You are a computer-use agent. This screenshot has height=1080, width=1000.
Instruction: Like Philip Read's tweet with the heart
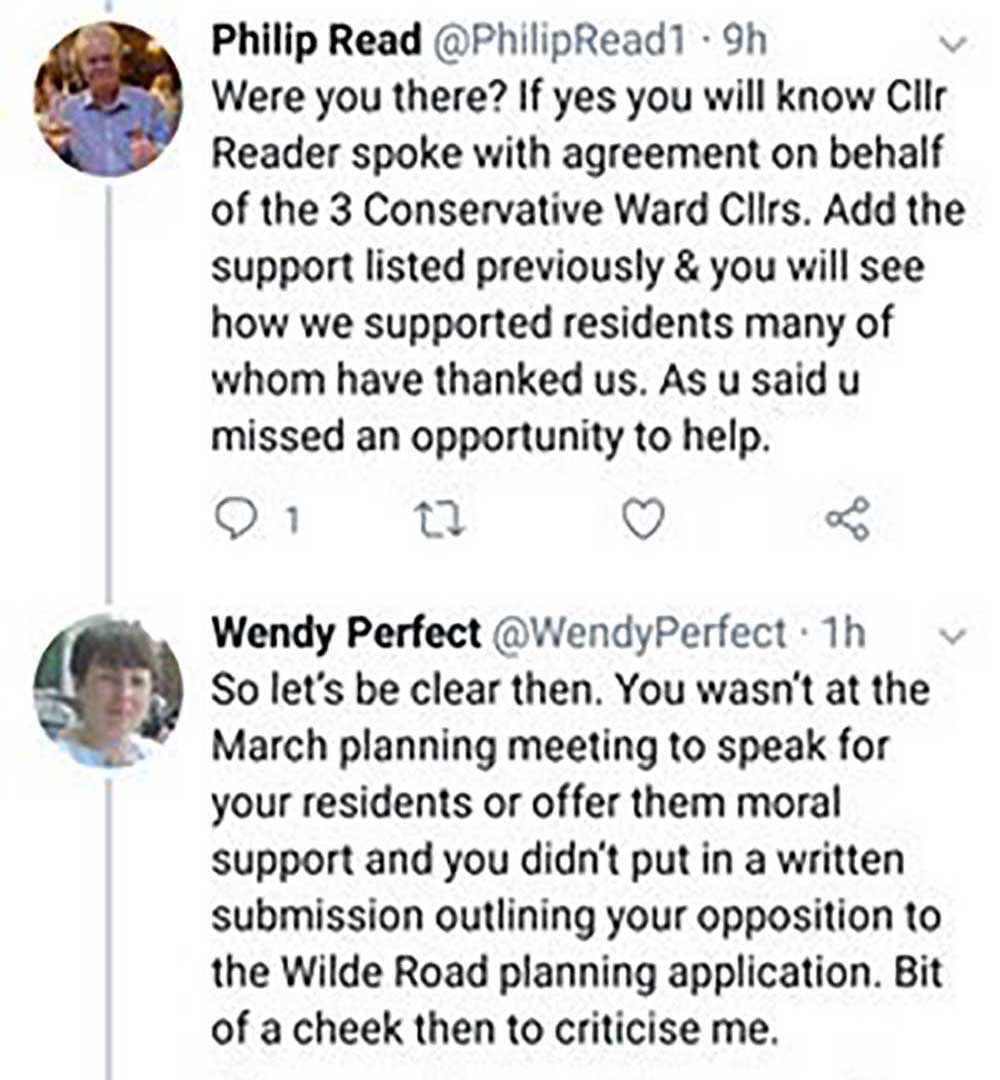[643, 520]
